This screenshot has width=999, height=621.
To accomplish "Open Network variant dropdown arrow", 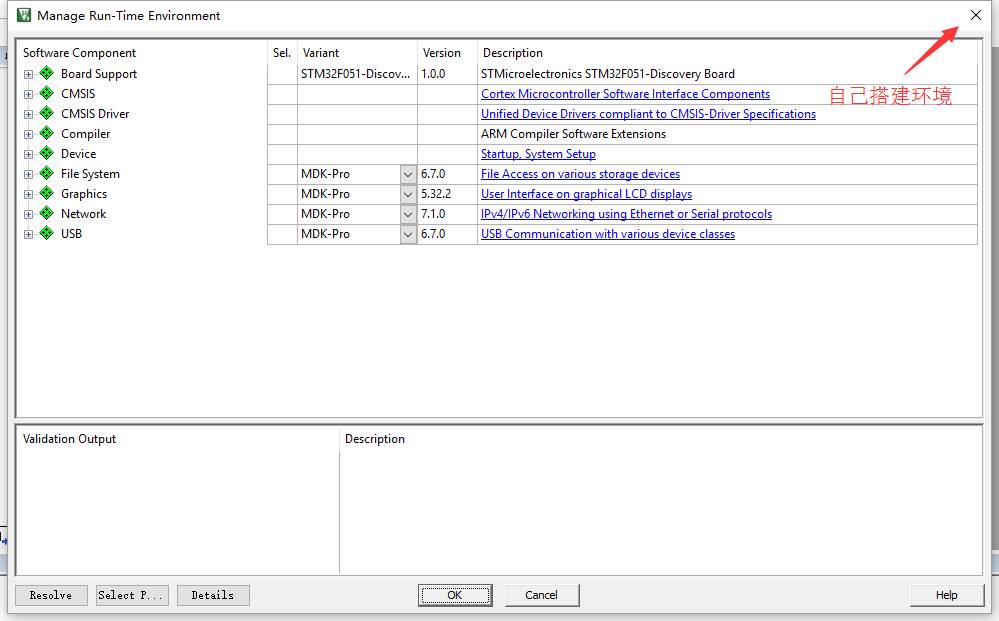I will [x=408, y=214].
